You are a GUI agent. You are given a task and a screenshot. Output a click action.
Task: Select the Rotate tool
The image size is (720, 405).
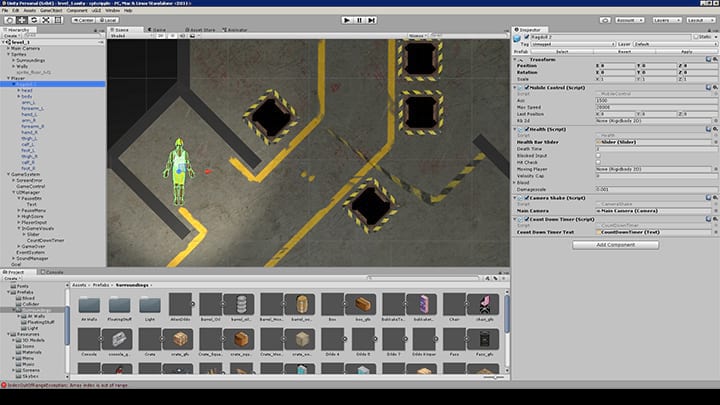(x=33, y=19)
